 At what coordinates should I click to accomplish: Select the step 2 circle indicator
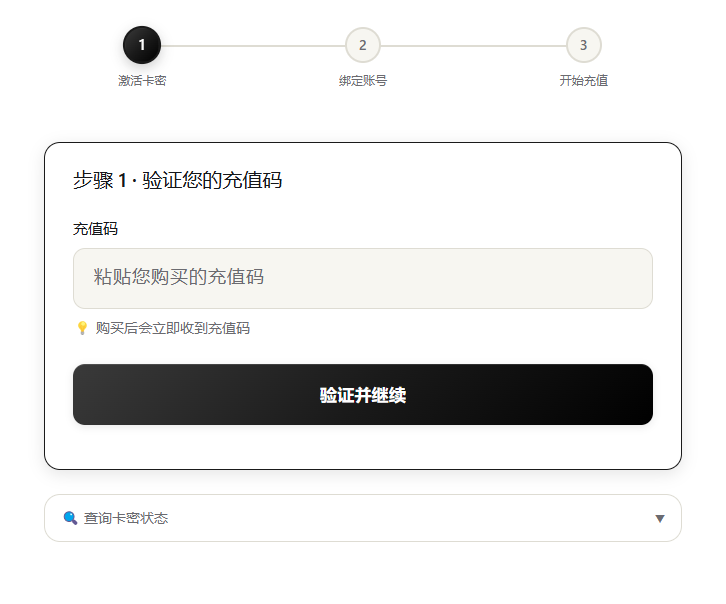tap(363, 45)
